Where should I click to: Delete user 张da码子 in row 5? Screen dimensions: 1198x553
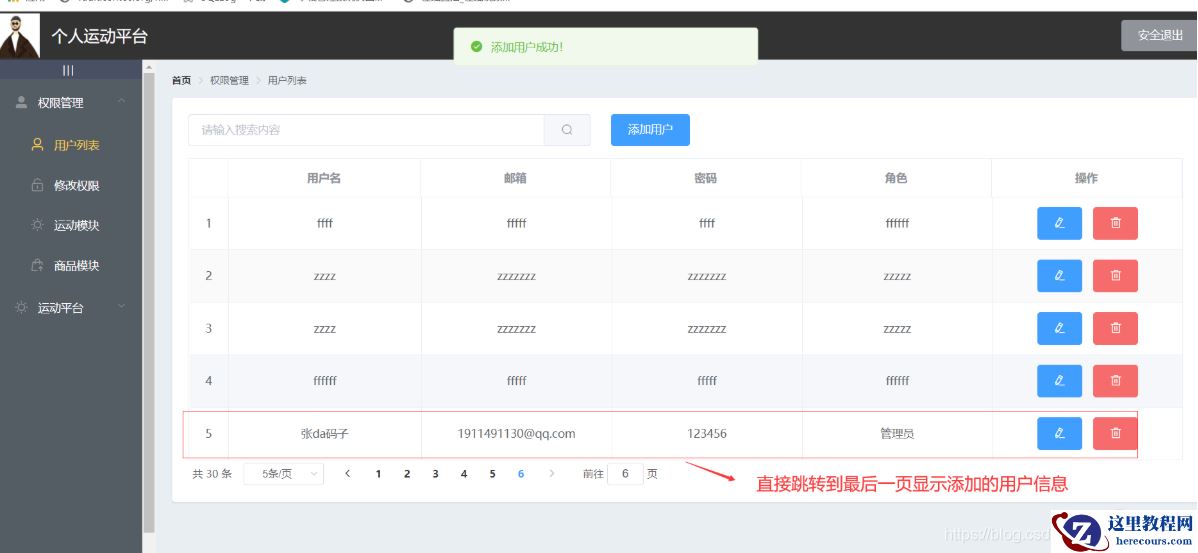1115,433
